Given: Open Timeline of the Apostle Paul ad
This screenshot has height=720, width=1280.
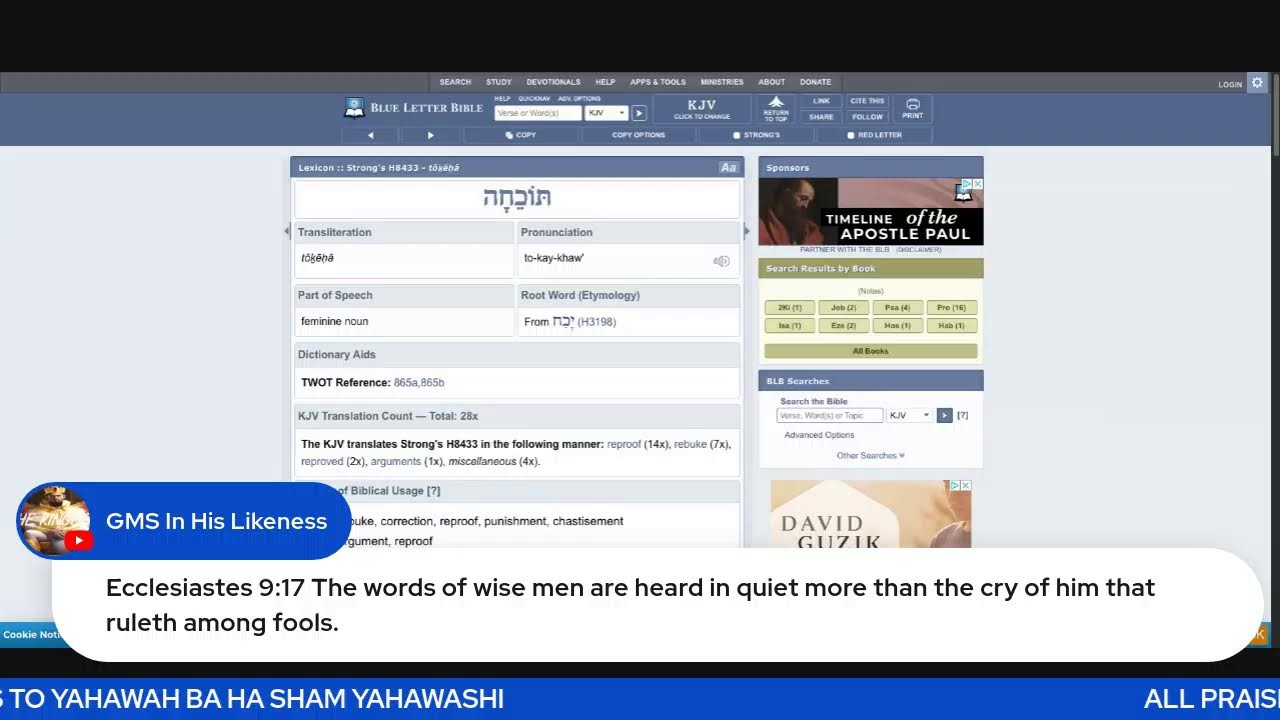Looking at the screenshot, I should coord(870,212).
